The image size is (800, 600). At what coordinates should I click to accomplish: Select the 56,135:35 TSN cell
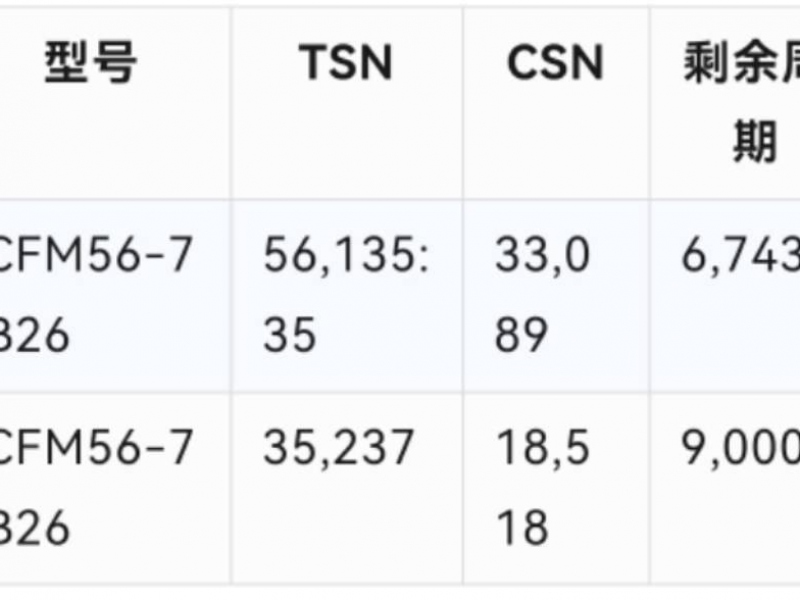click(347, 296)
